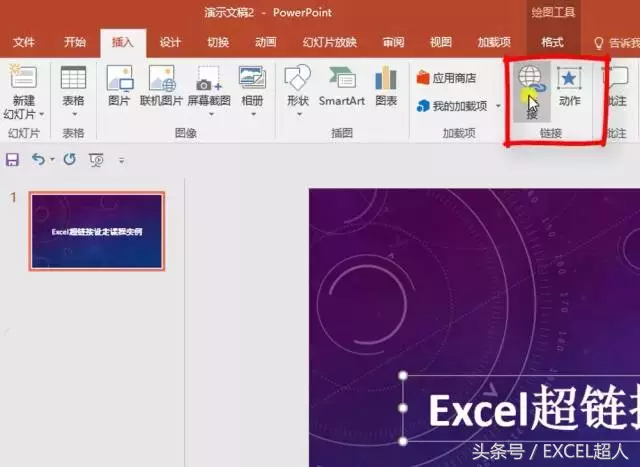Expand the 屏幕截图 dropdown arrow
The width and height of the screenshot is (640, 467).
(211, 115)
